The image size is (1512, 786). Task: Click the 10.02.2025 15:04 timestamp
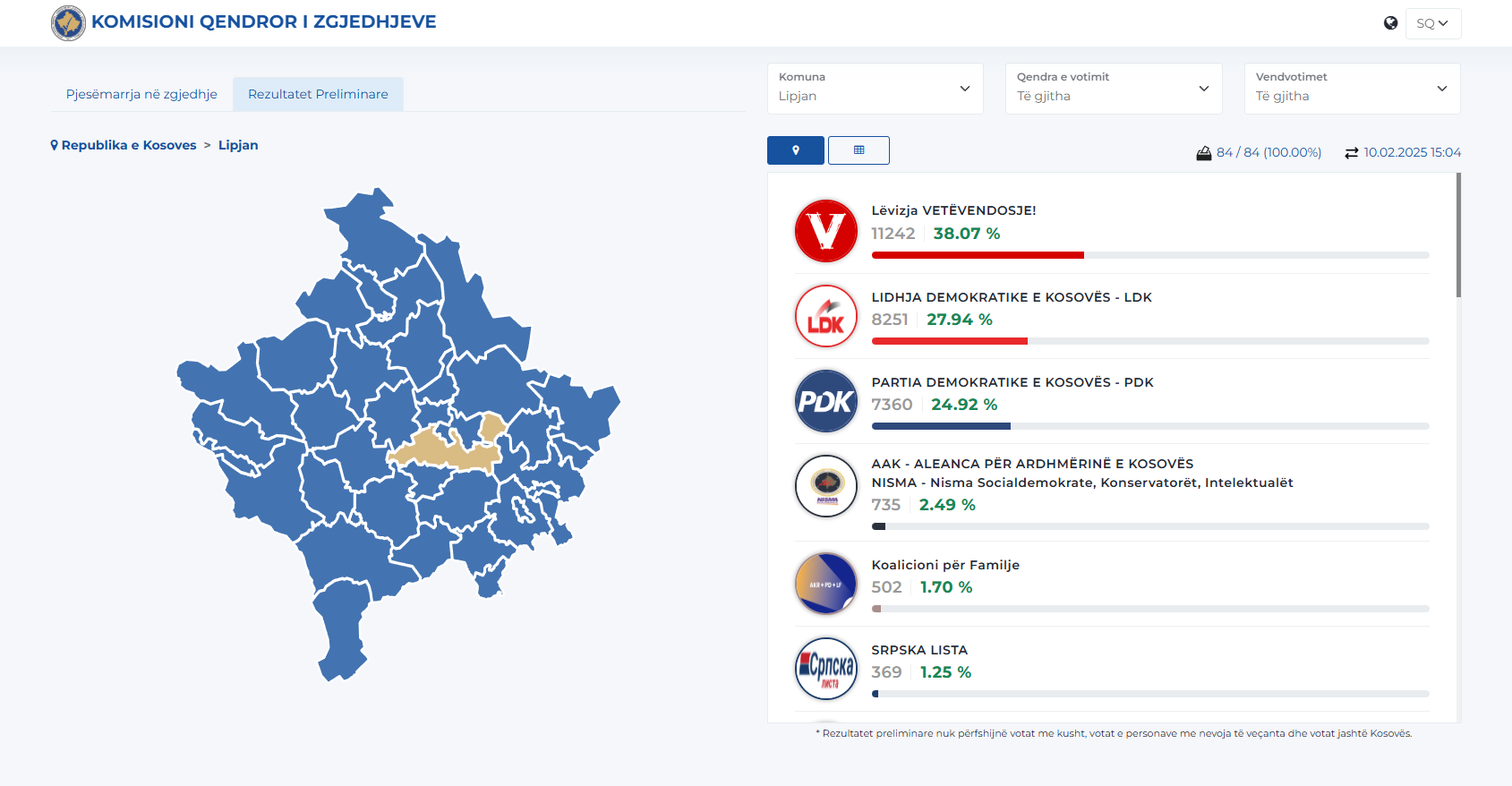[1413, 153]
